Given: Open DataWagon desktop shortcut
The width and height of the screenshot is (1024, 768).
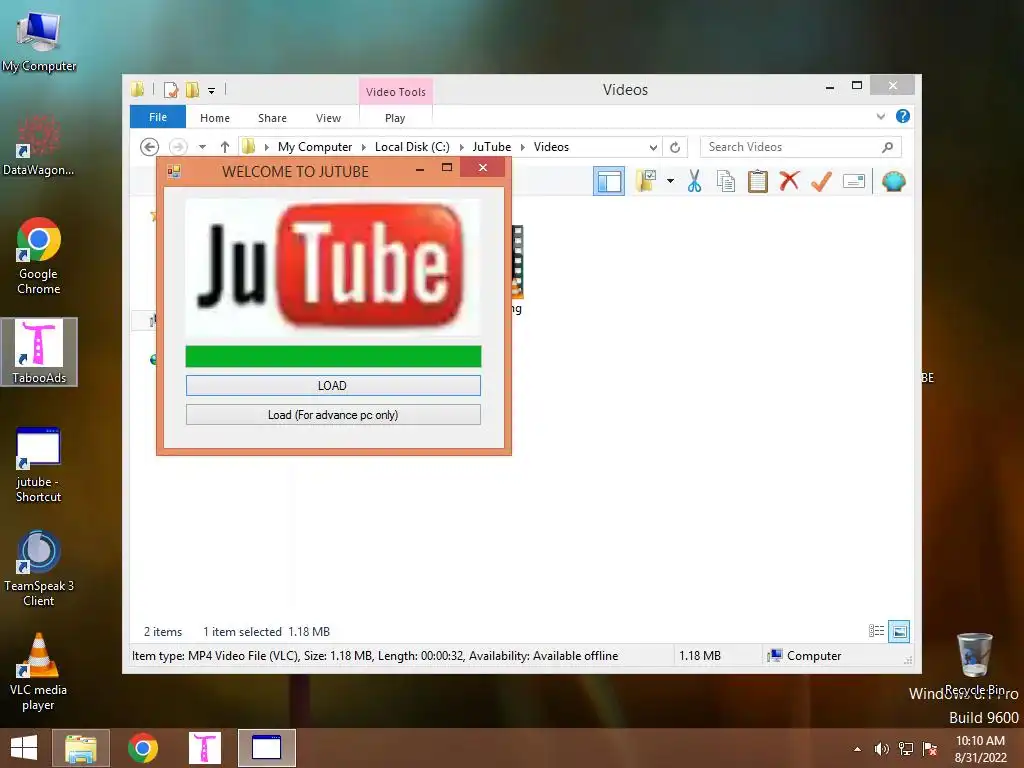Looking at the screenshot, I should click(x=39, y=145).
